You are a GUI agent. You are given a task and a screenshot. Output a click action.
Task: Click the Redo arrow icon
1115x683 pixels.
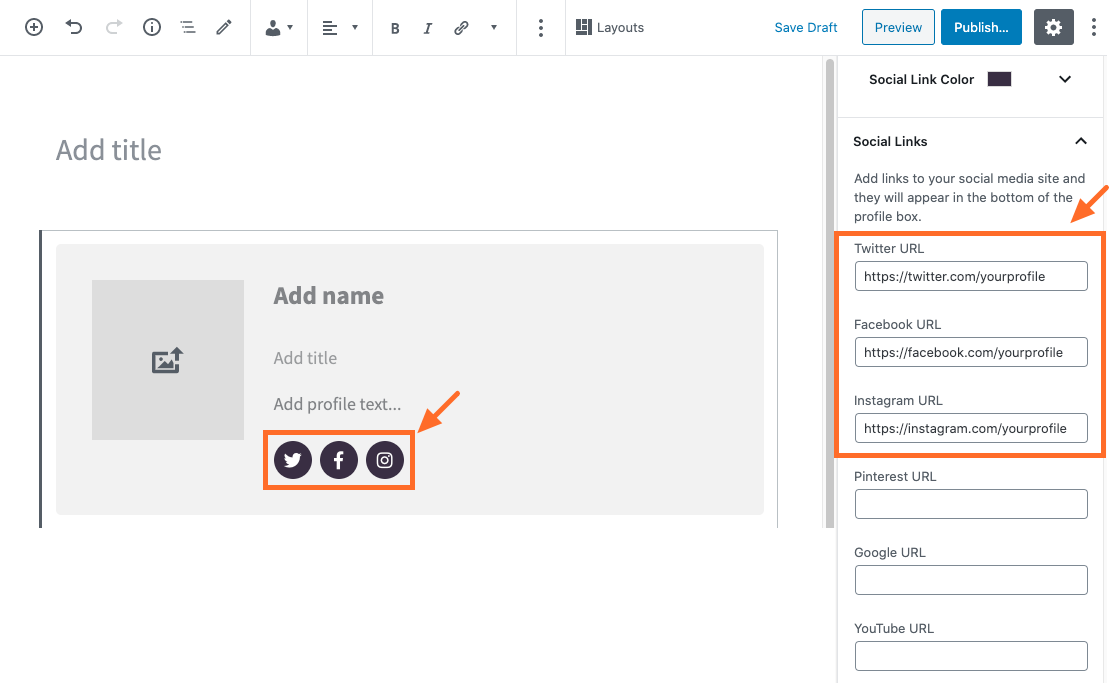pos(113,27)
